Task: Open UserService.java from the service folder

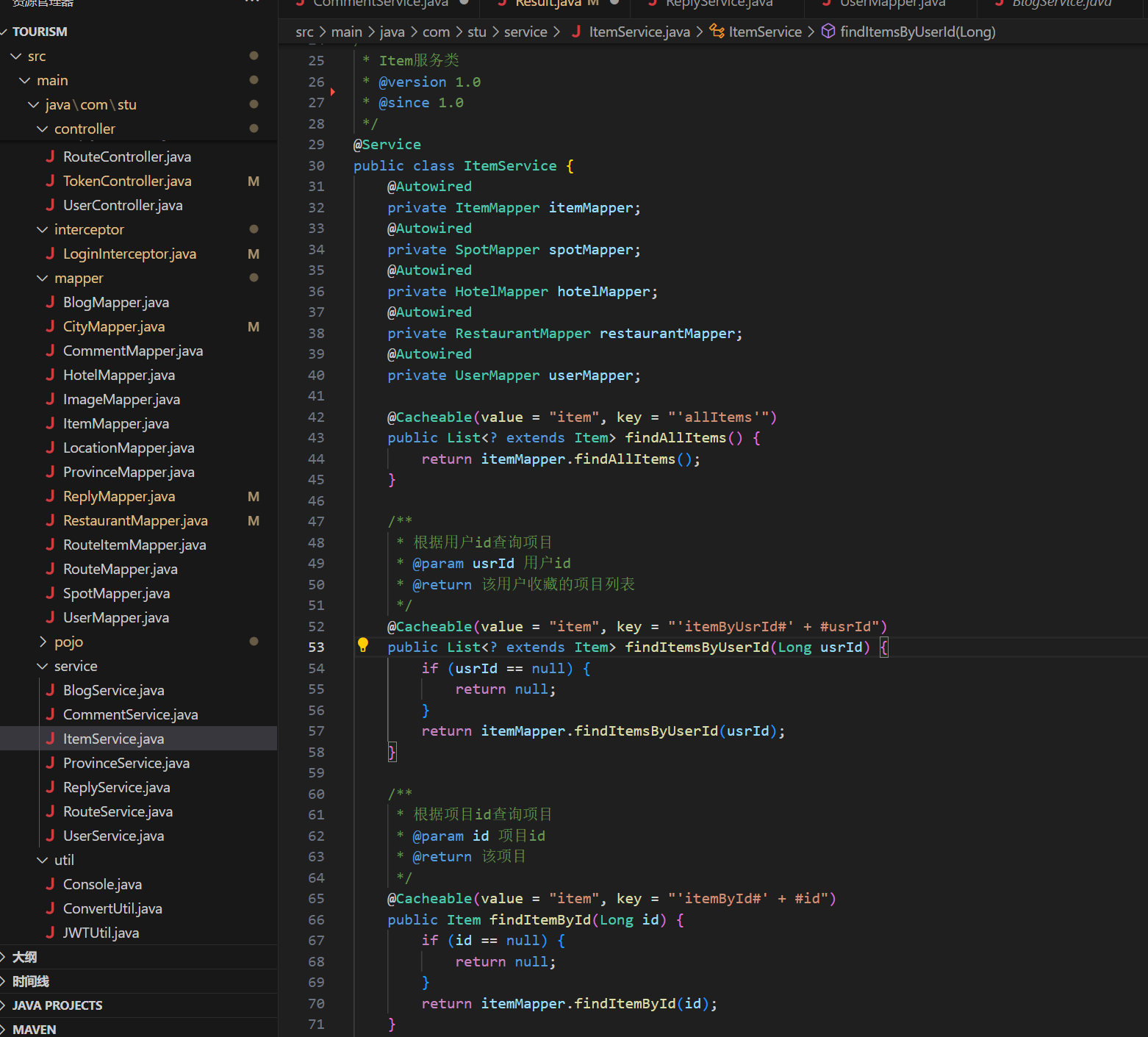Action: 113,836
